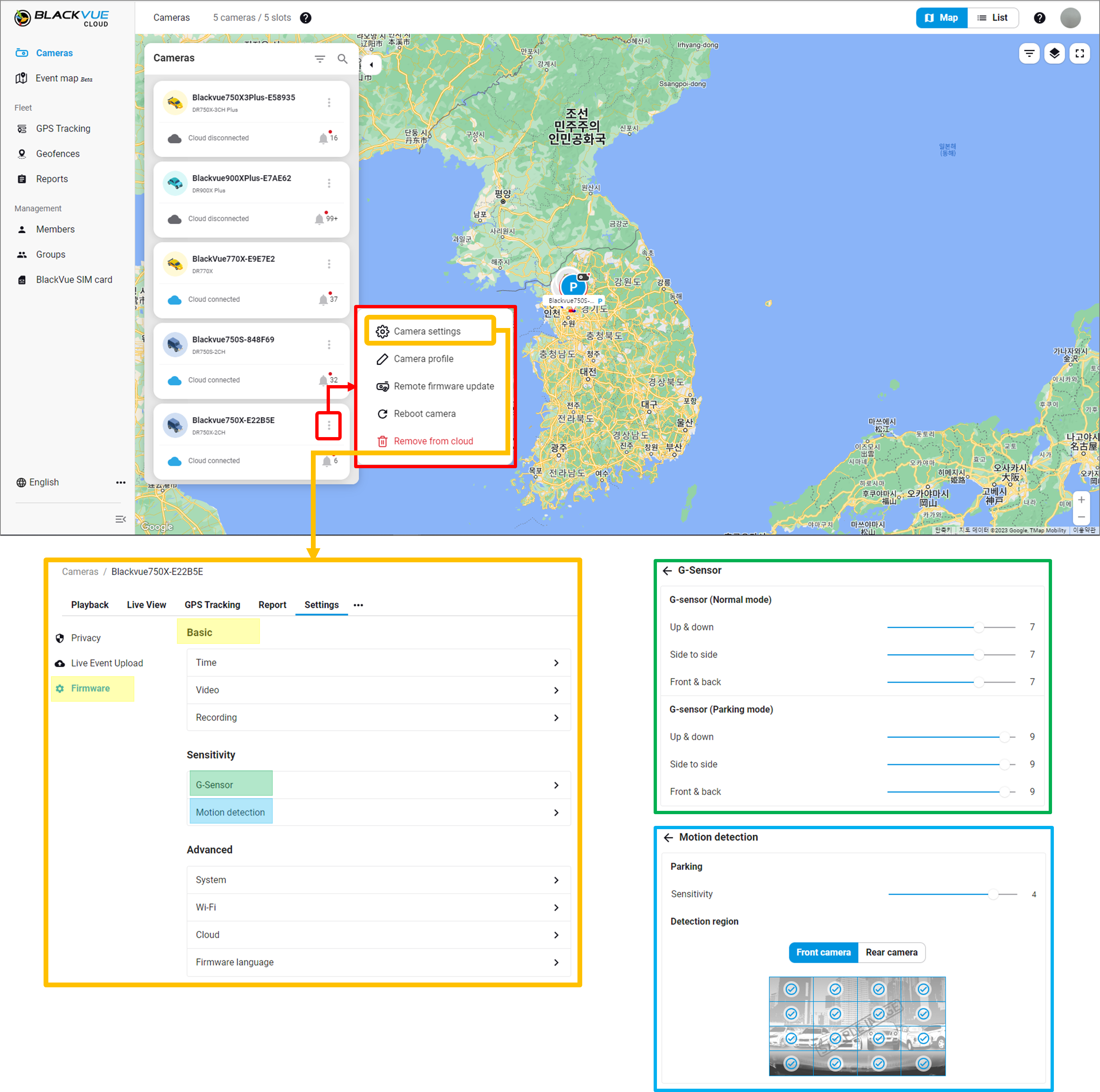Open the BlackVue770X-E9E7E2 three-dot menu
This screenshot has width=1100, height=1092.
point(328,264)
